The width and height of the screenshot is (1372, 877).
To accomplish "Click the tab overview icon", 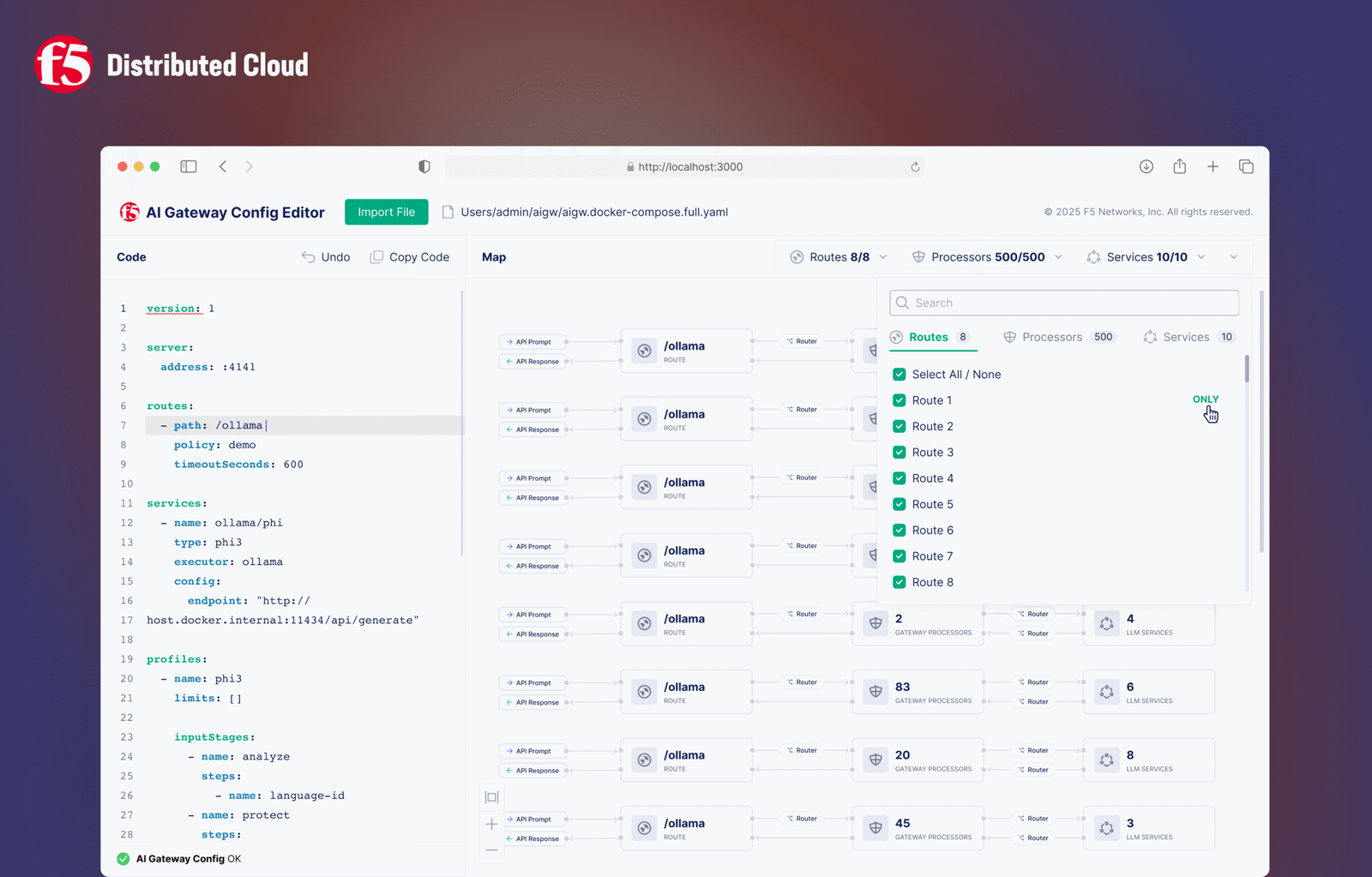I will click(x=1246, y=166).
